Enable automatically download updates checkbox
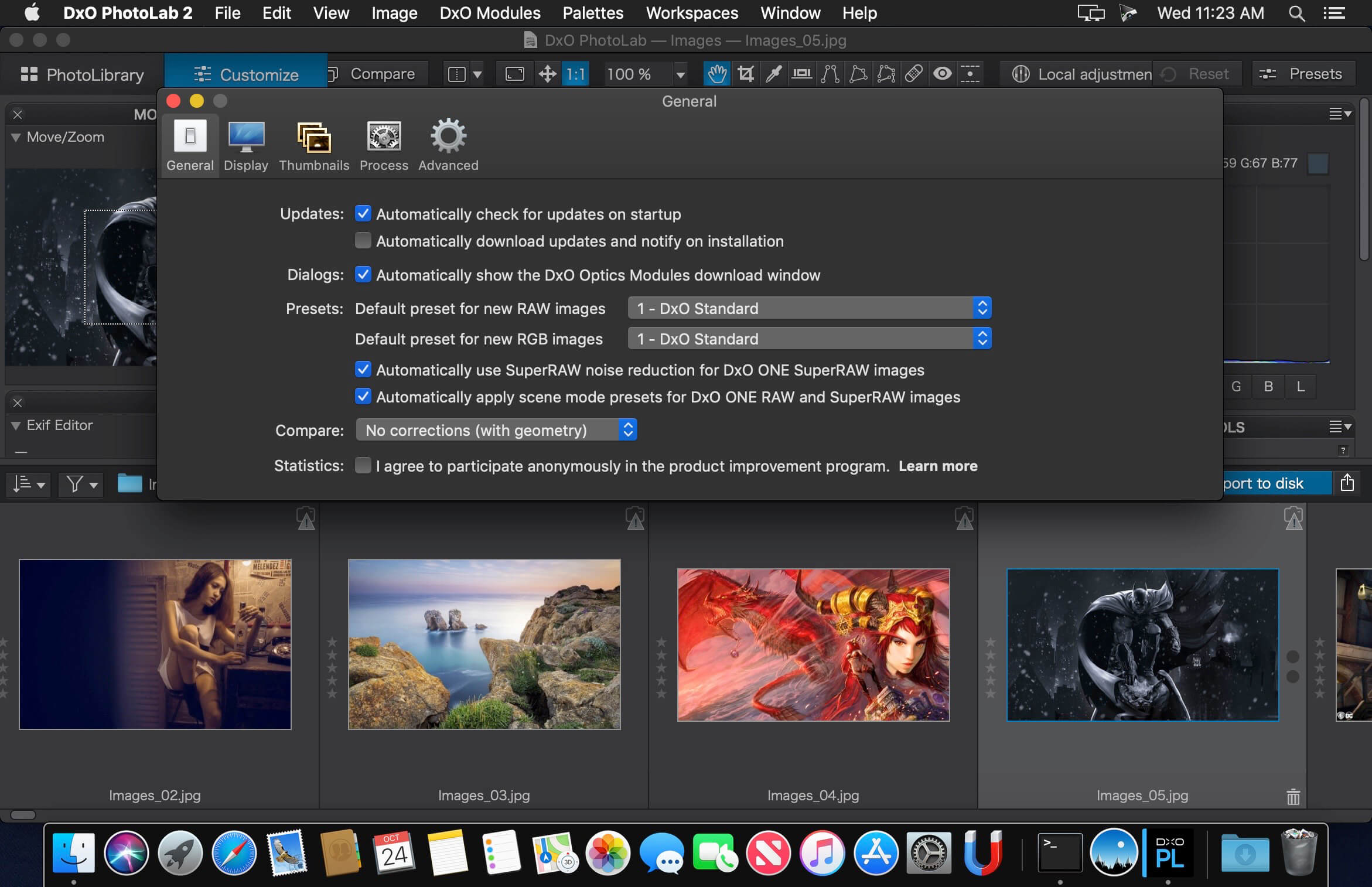Image resolution: width=1372 pixels, height=887 pixels. point(363,241)
